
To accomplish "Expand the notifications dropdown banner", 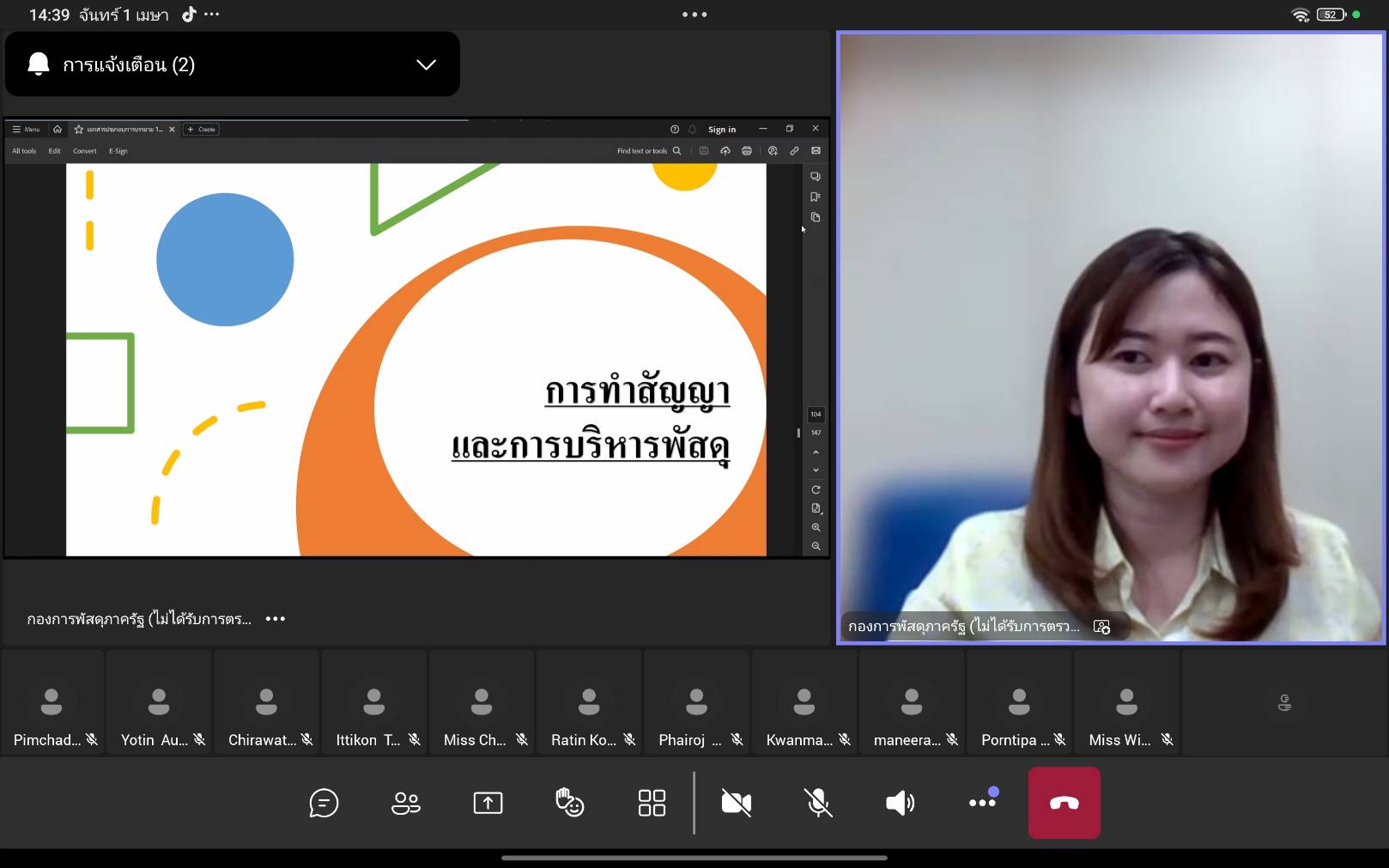I will [x=426, y=64].
